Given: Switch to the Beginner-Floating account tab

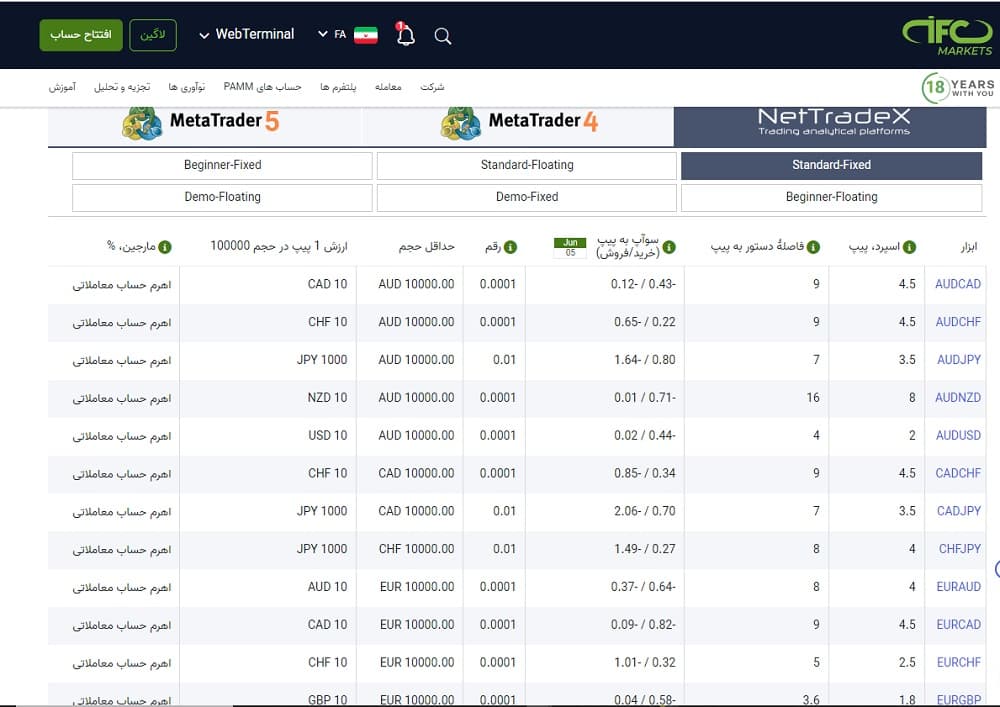Looking at the screenshot, I should click(832, 197).
